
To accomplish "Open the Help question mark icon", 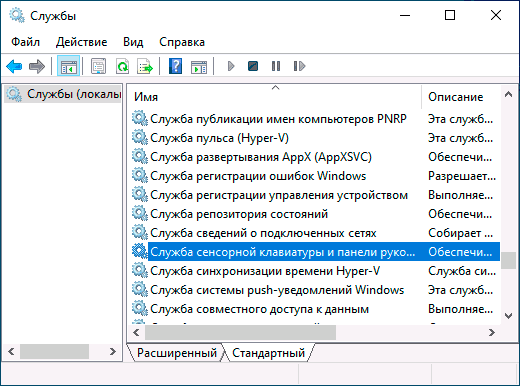I will [176, 66].
